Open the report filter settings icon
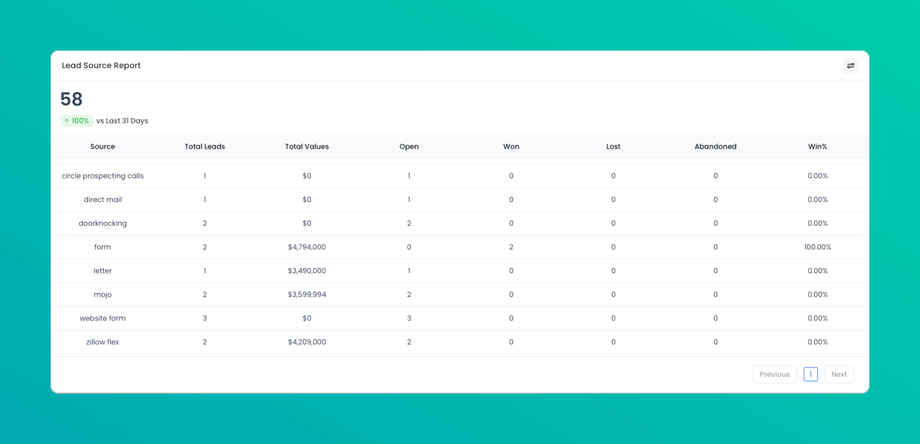This screenshot has height=444, width=920. pos(850,66)
